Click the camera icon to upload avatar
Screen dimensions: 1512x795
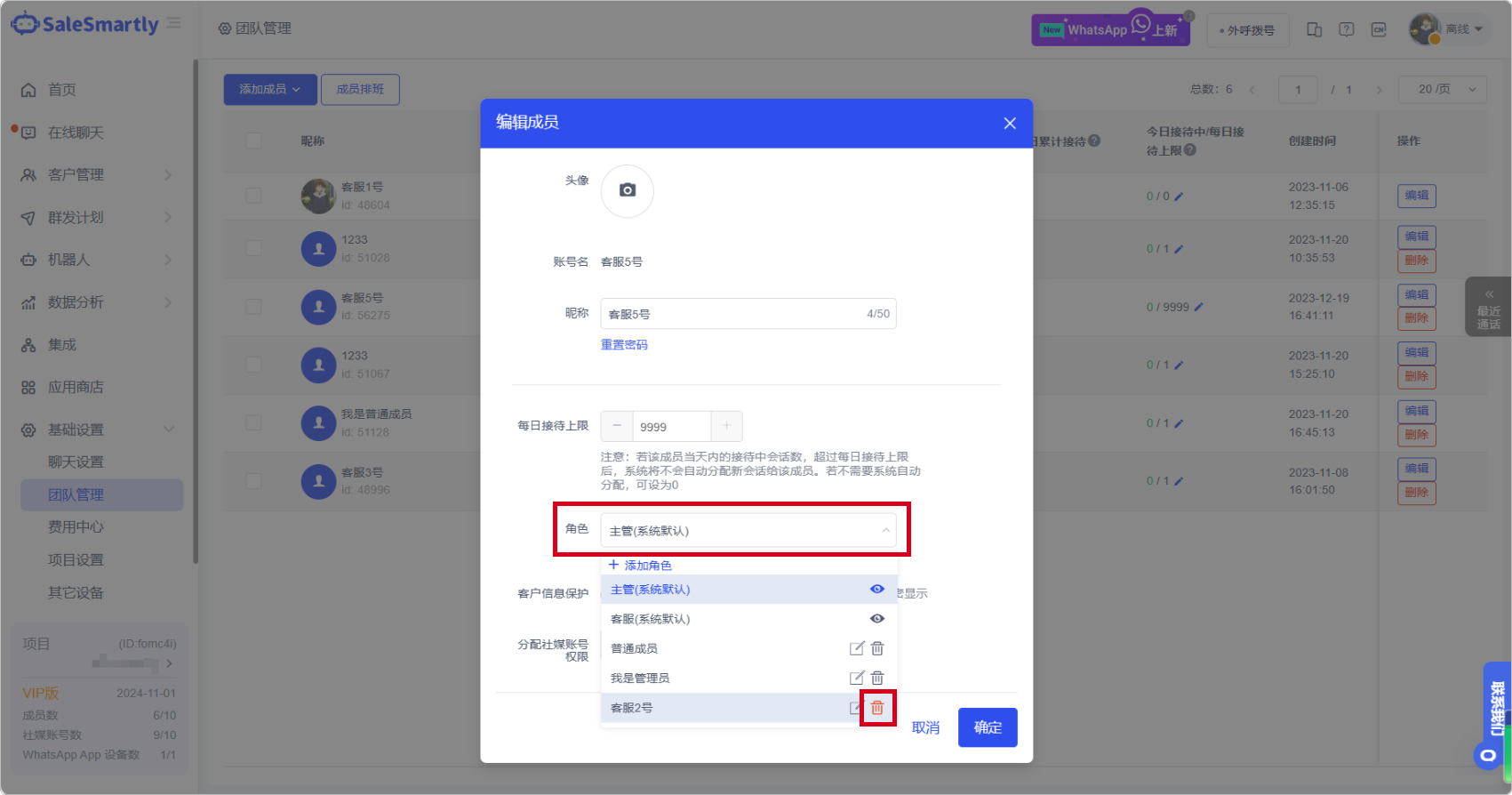pyautogui.click(x=627, y=190)
